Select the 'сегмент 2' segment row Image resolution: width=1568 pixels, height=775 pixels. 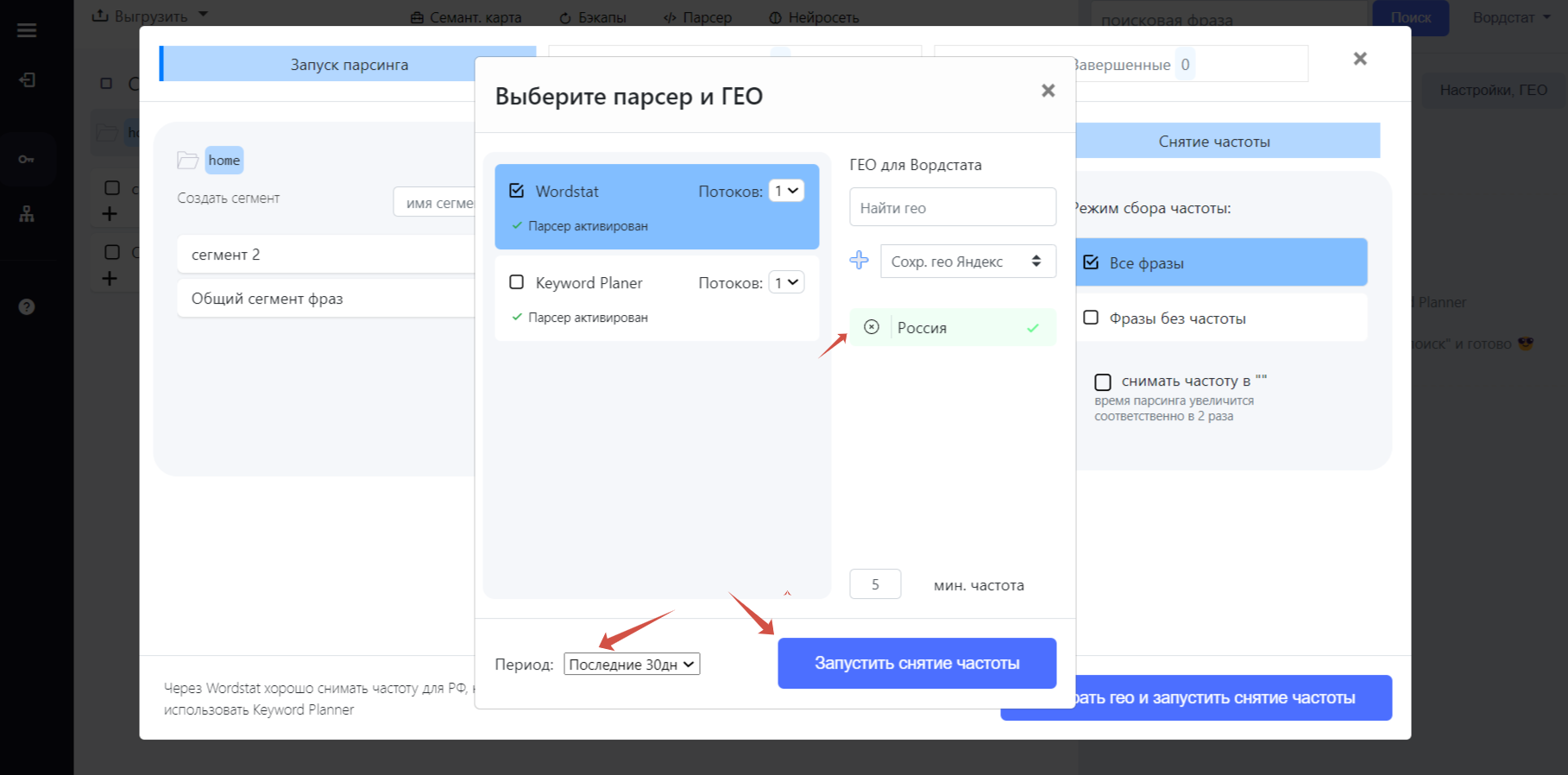click(x=326, y=255)
